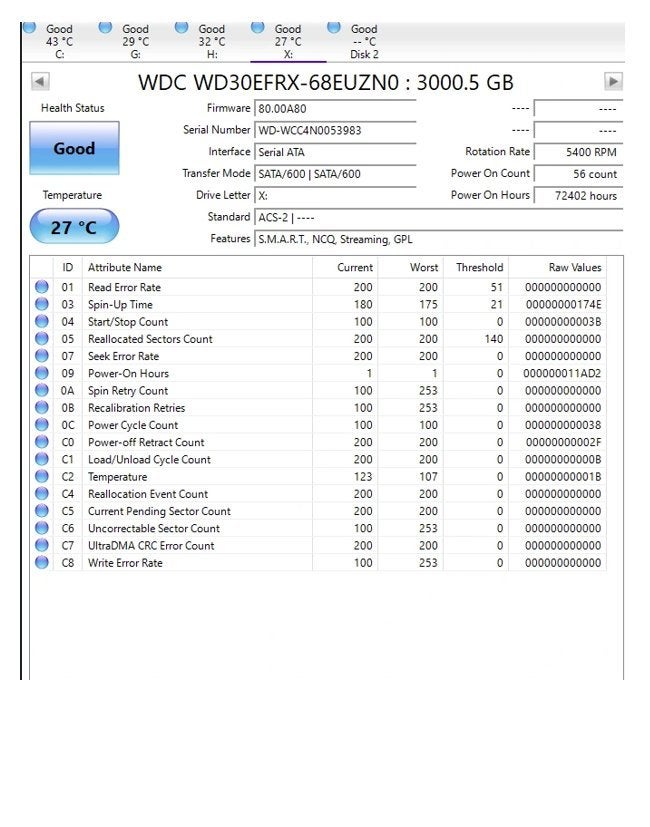Select the Read Error Rate attribute name
The width and height of the screenshot is (650, 827).
[124, 287]
